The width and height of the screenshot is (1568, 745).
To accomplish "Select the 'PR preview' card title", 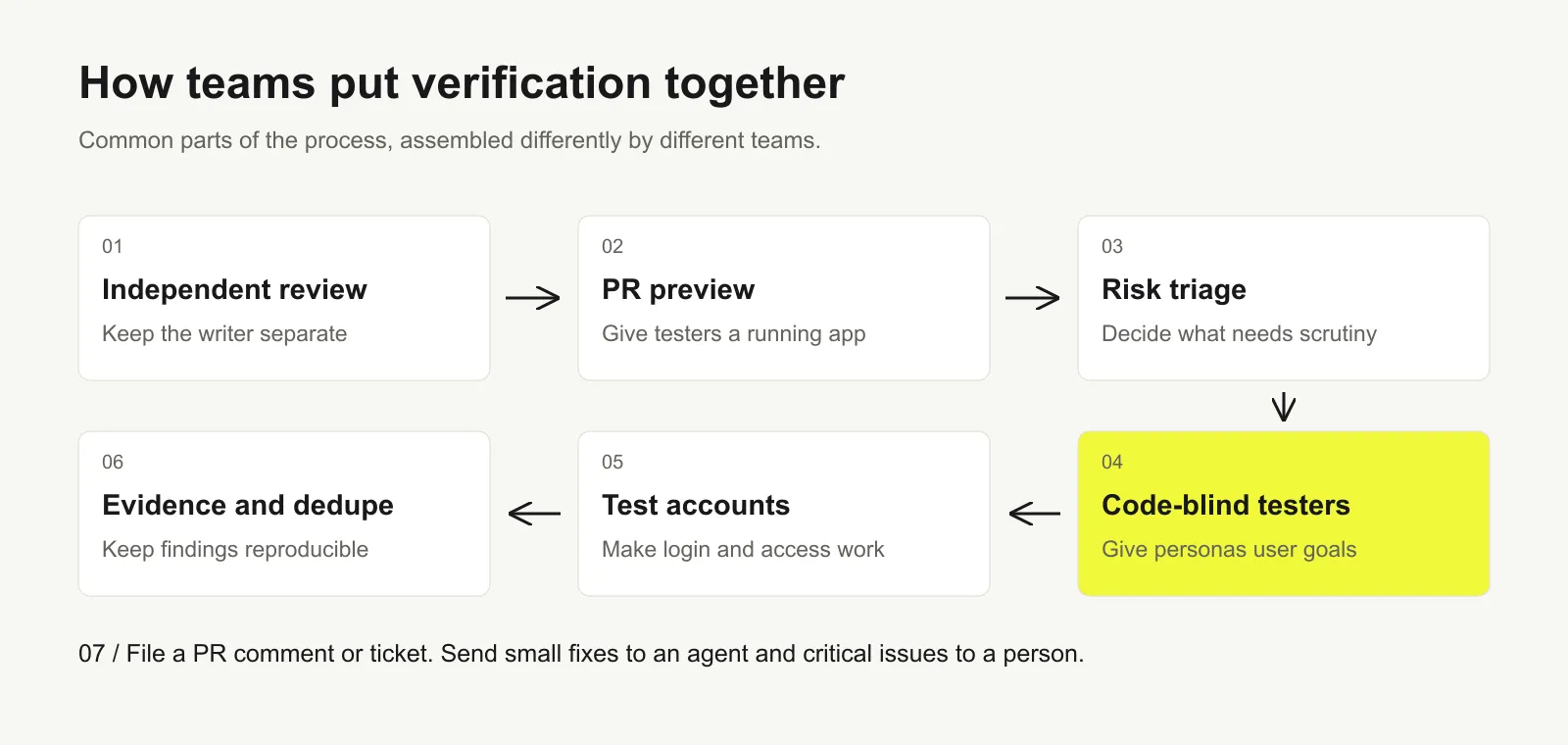I will pyautogui.click(x=678, y=289).
